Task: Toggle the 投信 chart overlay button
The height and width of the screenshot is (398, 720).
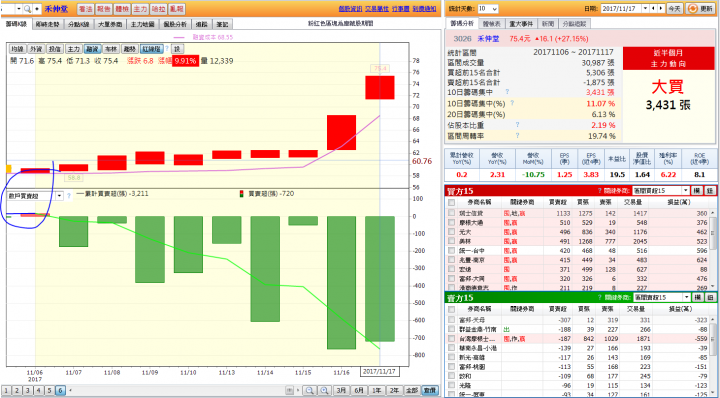Action: pyautogui.click(x=55, y=49)
